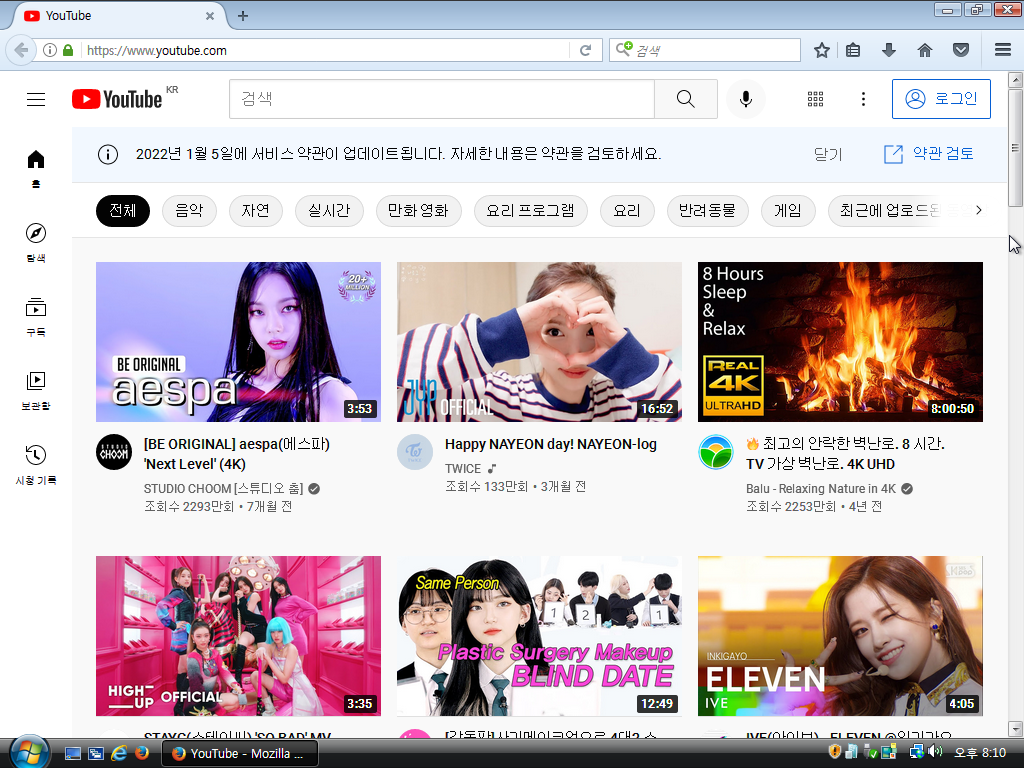Select the 자연 filter chip
1024x768 pixels.
(x=256, y=211)
